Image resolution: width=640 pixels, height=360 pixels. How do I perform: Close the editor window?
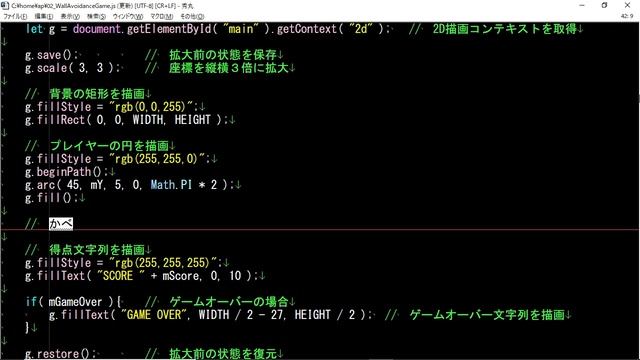627,5
